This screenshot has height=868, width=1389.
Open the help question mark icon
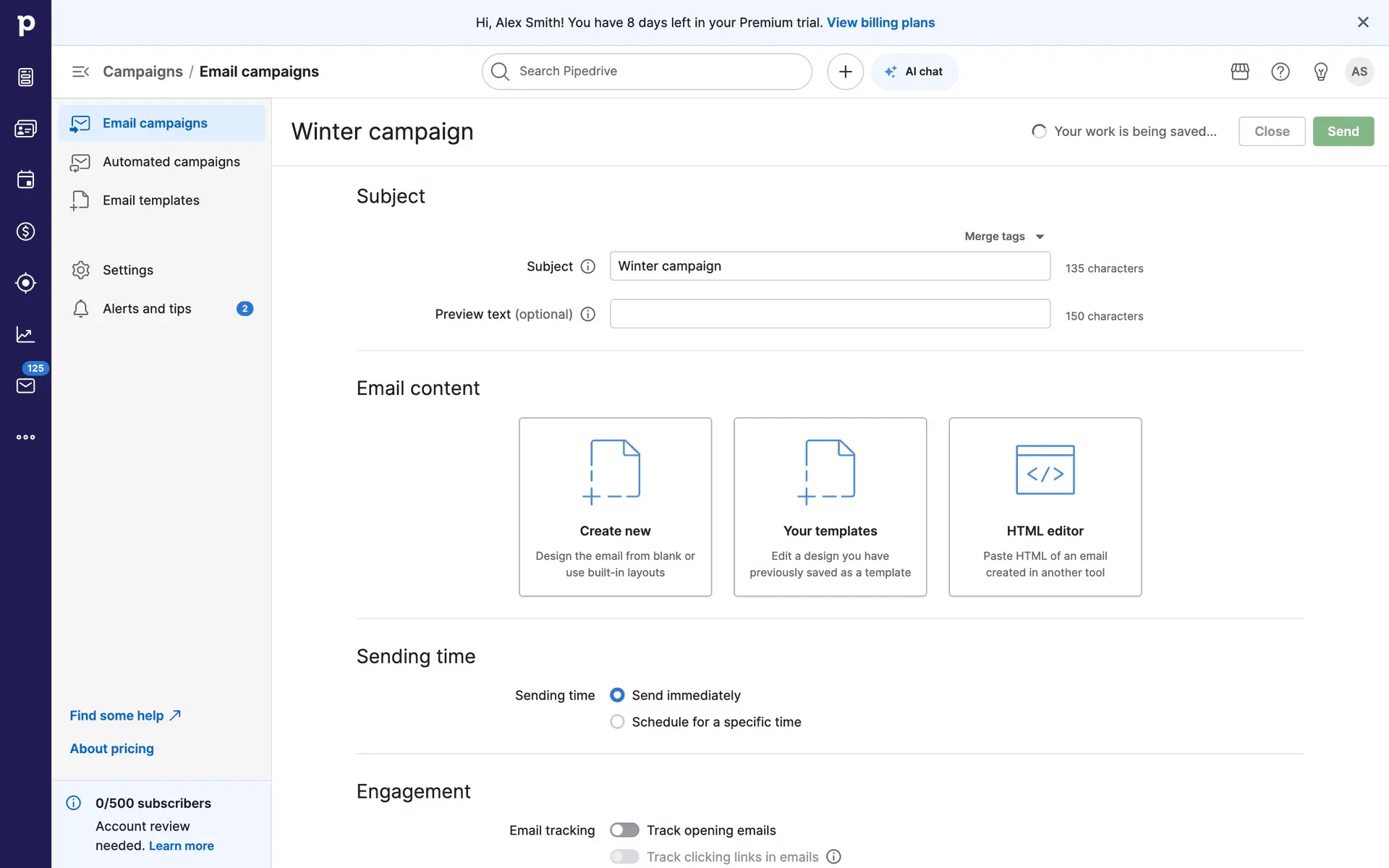click(x=1280, y=72)
